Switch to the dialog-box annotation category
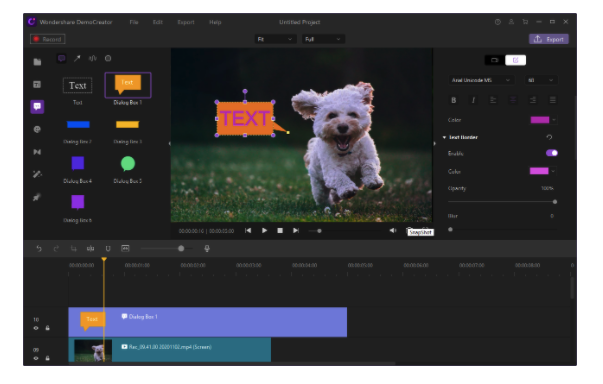Image resolution: width=603 pixels, height=384 pixels. (62, 58)
